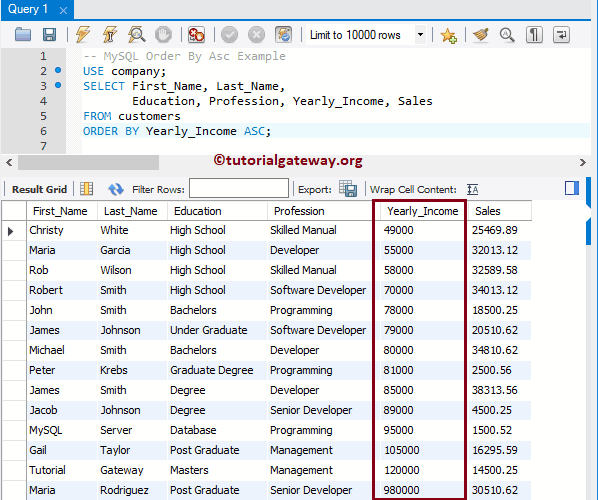Select the cell 'Garcia'

132,250
